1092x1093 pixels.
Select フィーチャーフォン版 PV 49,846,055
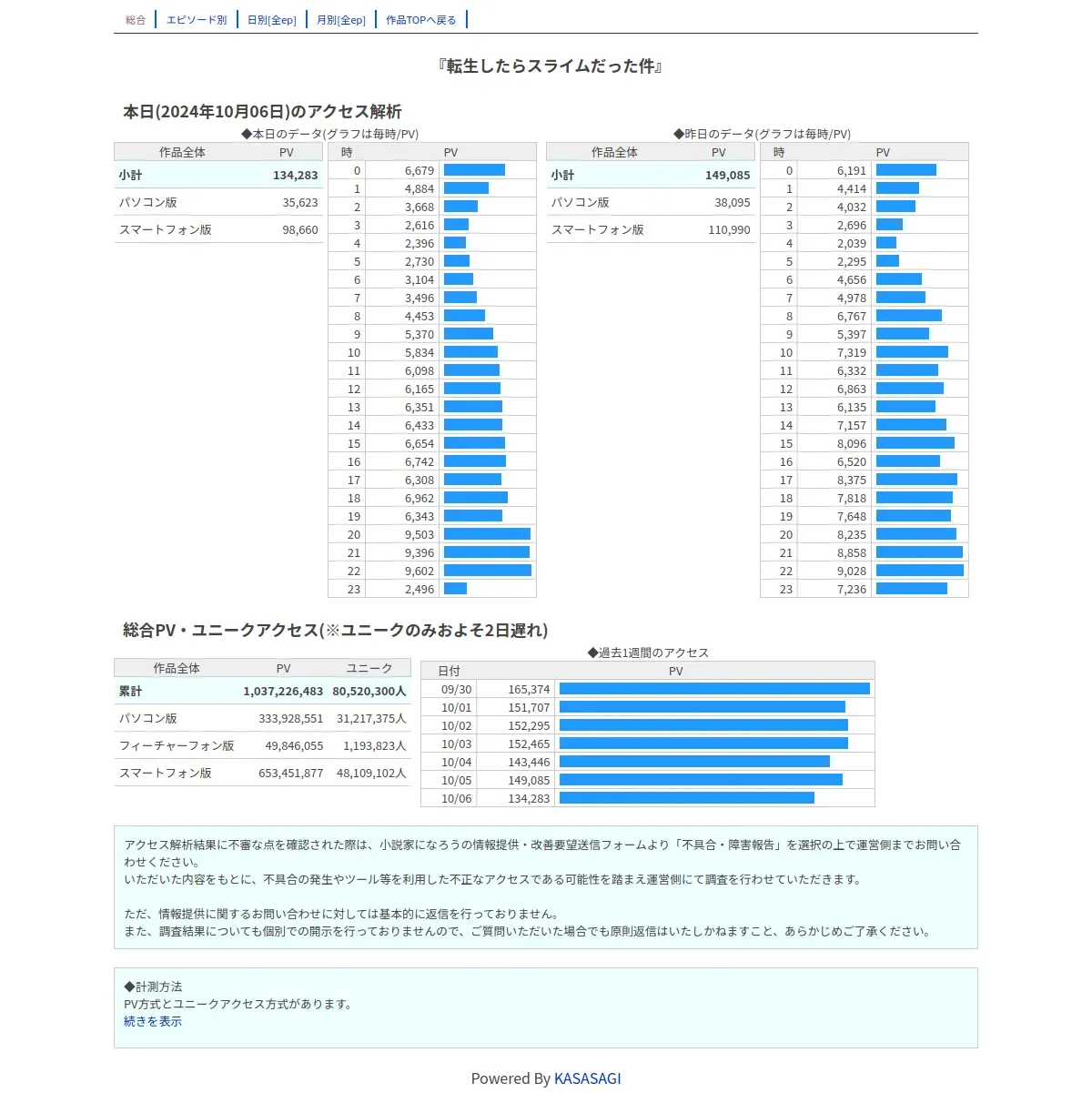(x=294, y=745)
